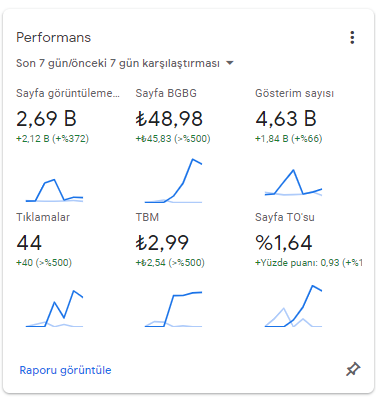The height and width of the screenshot is (402, 376).
Task: Click the Gösterim sayısı sparkline chart
Action: point(293,183)
